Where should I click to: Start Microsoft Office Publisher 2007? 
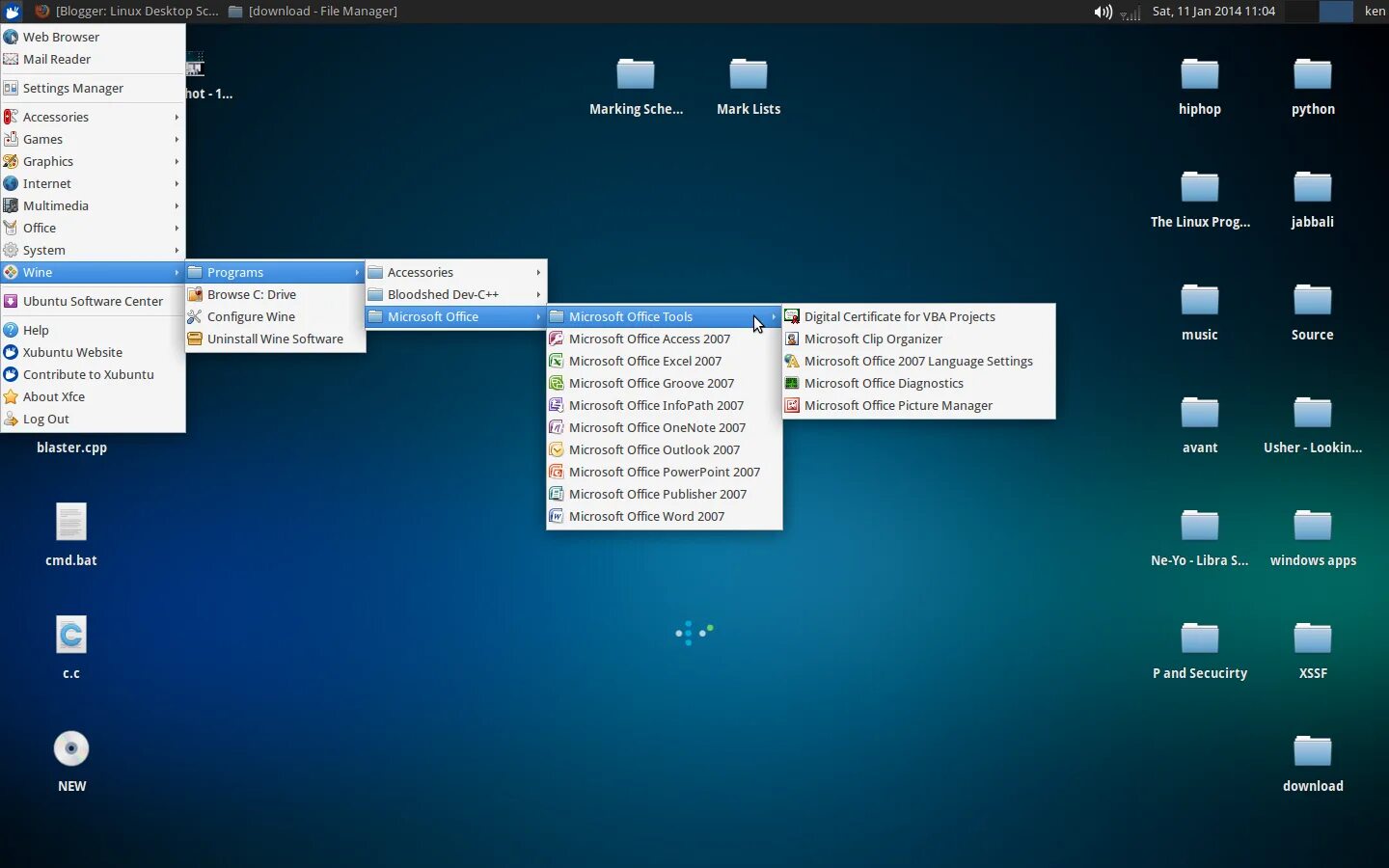664,494
